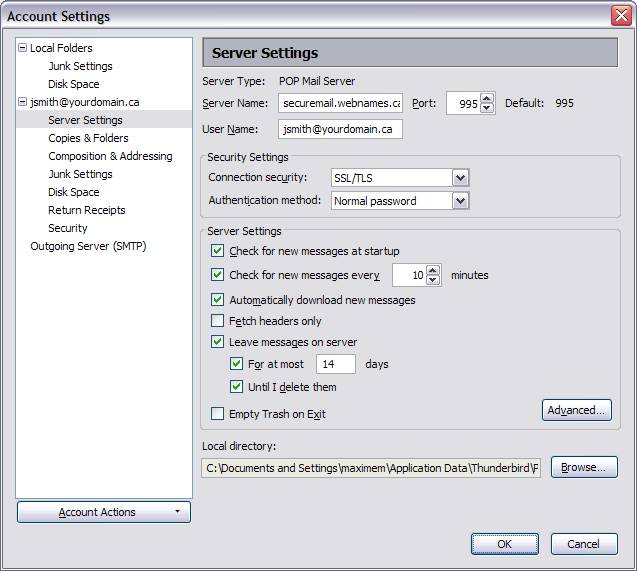The height and width of the screenshot is (571, 637).
Task: Decrease the port number with down arrow
Action: (x=487, y=108)
